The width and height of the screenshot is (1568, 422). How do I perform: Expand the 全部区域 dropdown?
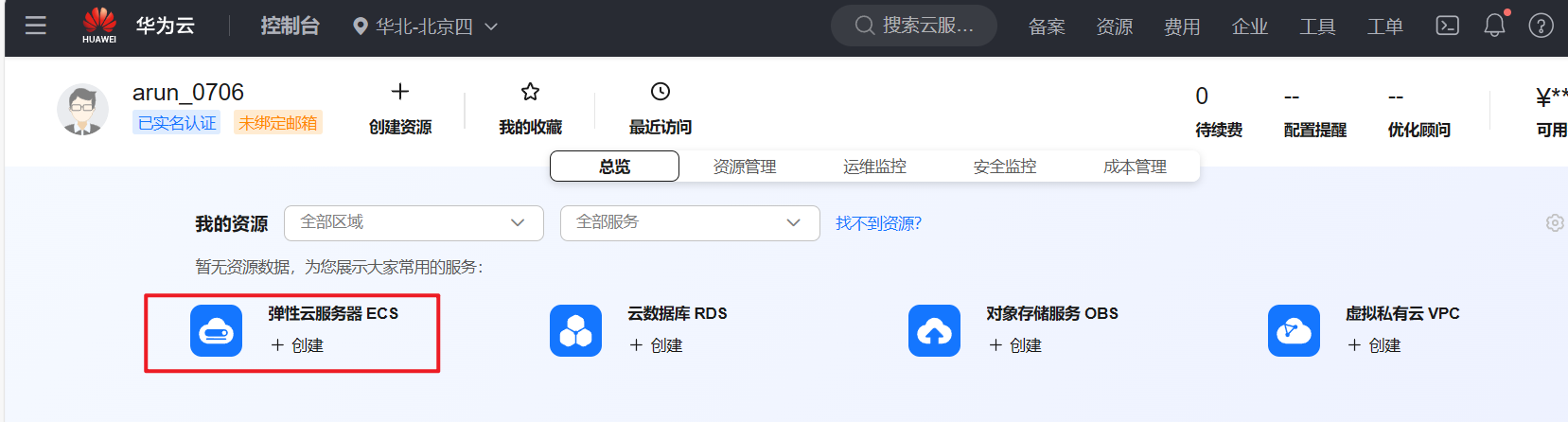click(x=414, y=223)
